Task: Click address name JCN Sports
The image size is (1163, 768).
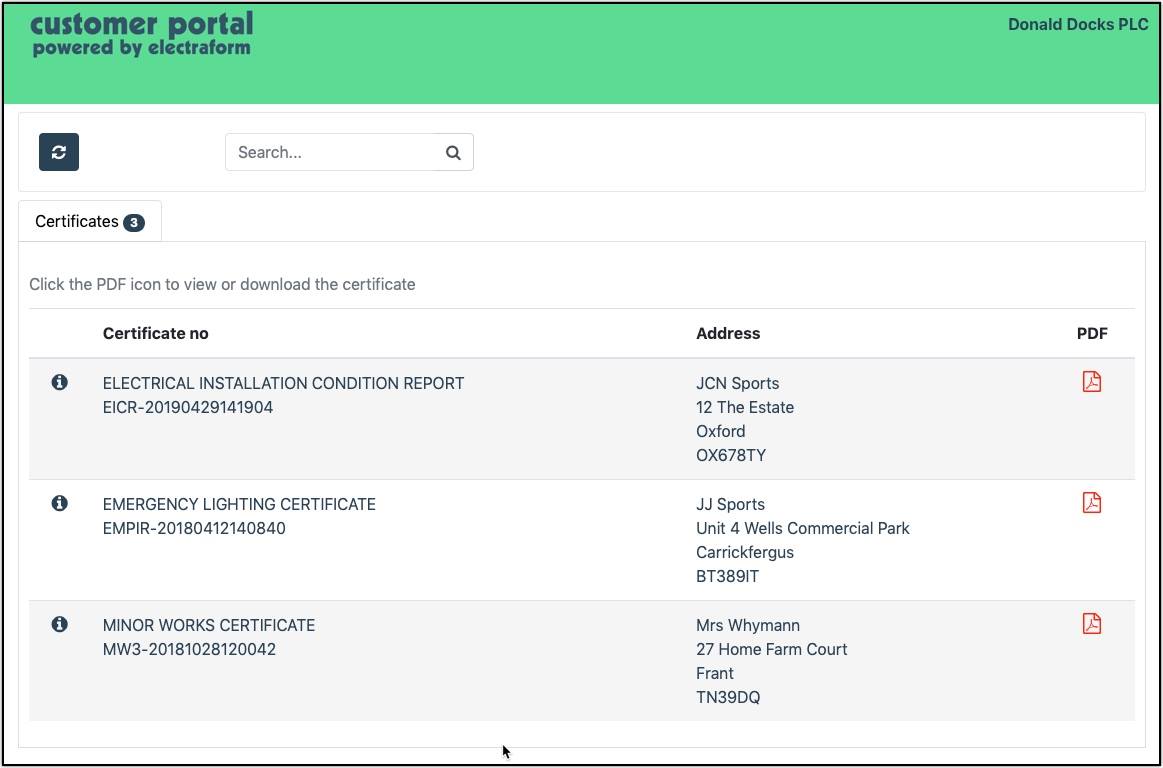Action: point(738,384)
